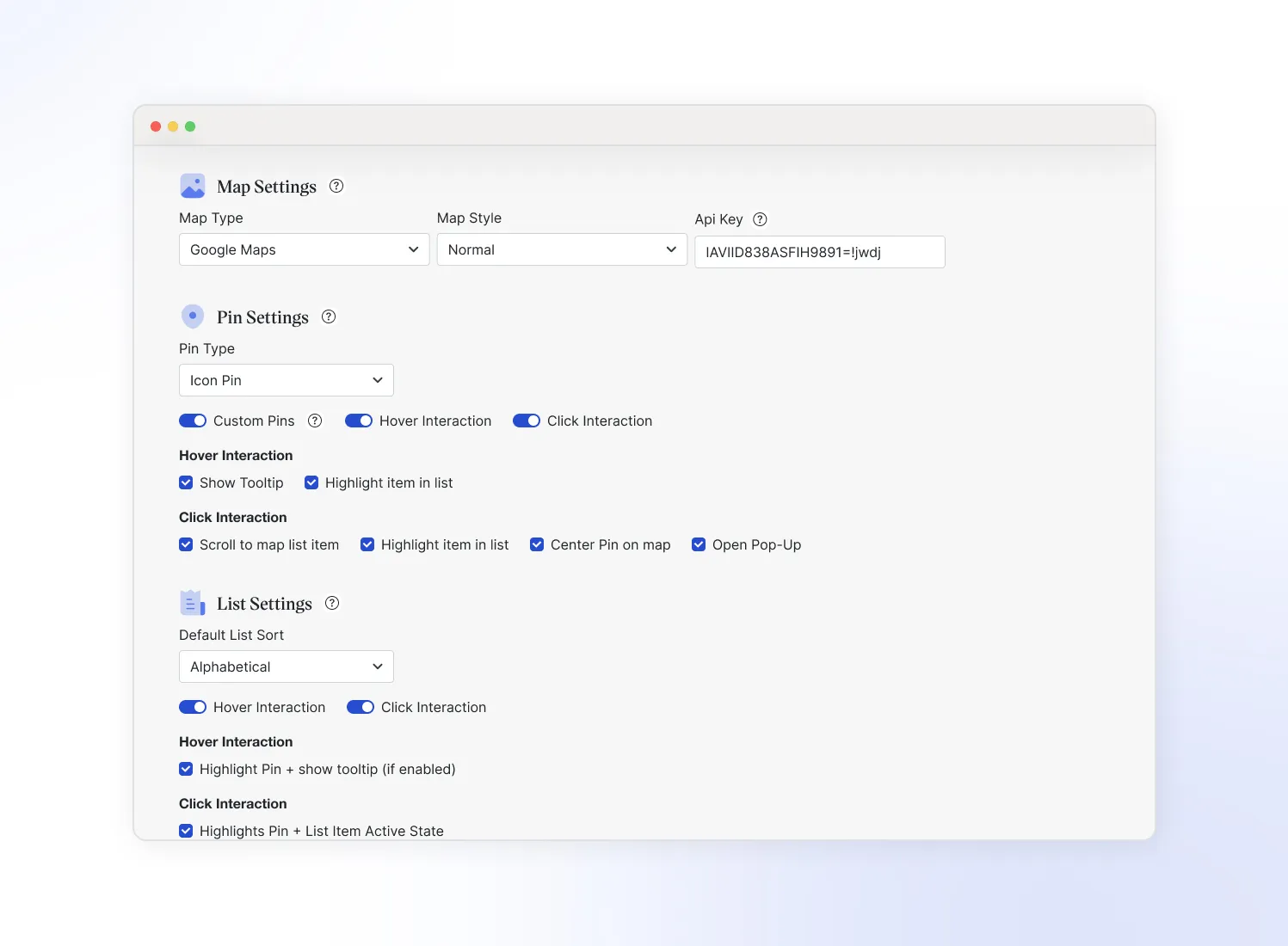Uncheck Center Pin on map
This screenshot has width=1288, height=946.
537,544
